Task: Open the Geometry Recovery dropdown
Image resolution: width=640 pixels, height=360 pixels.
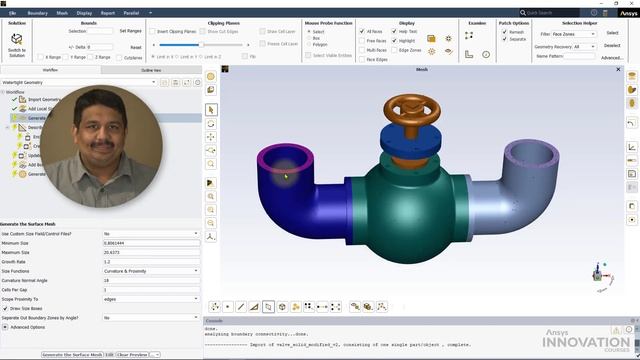Action: click(584, 47)
